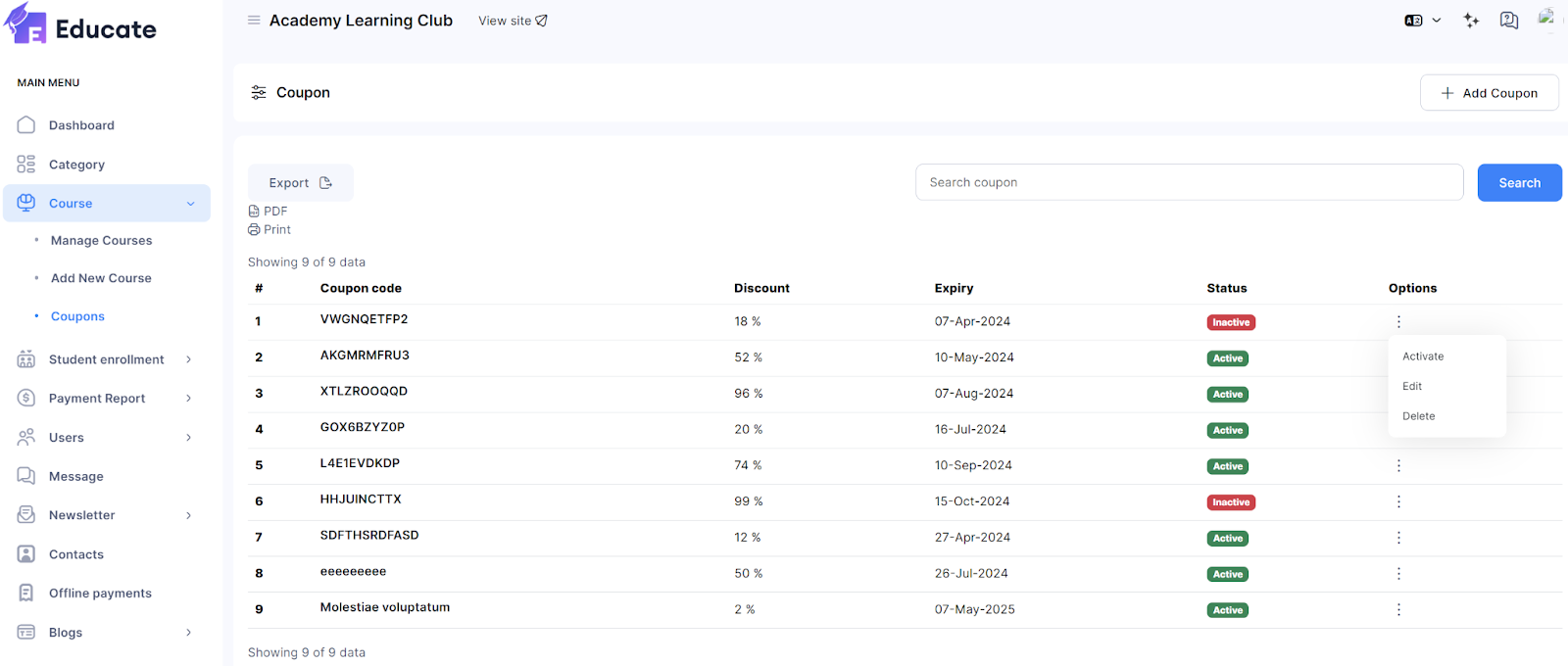Open three-dot options for coupon eeeeeeeee
Viewport: 1568px width, 666px height.
pyautogui.click(x=1398, y=574)
